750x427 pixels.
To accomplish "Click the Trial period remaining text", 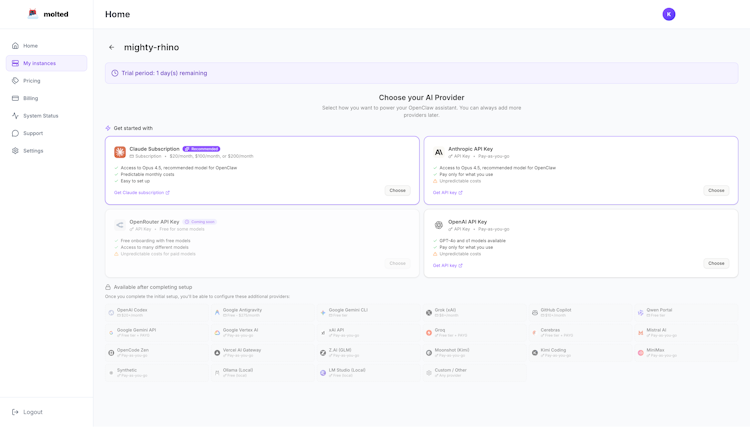I will [164, 73].
